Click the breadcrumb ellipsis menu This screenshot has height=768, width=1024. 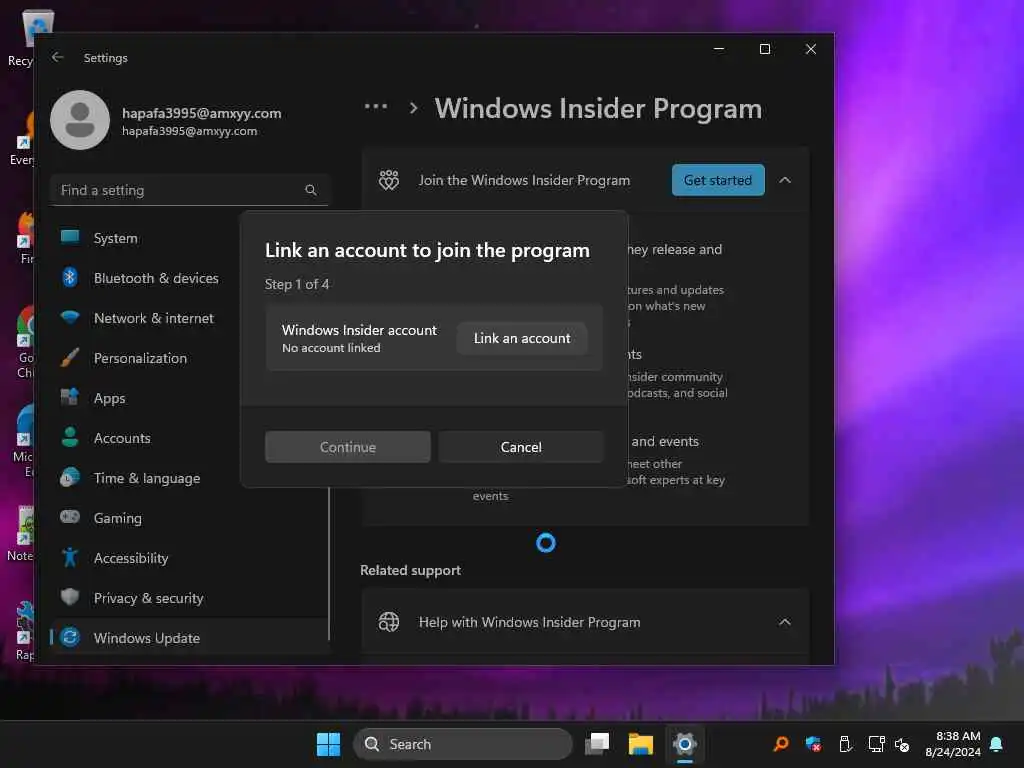pos(376,106)
